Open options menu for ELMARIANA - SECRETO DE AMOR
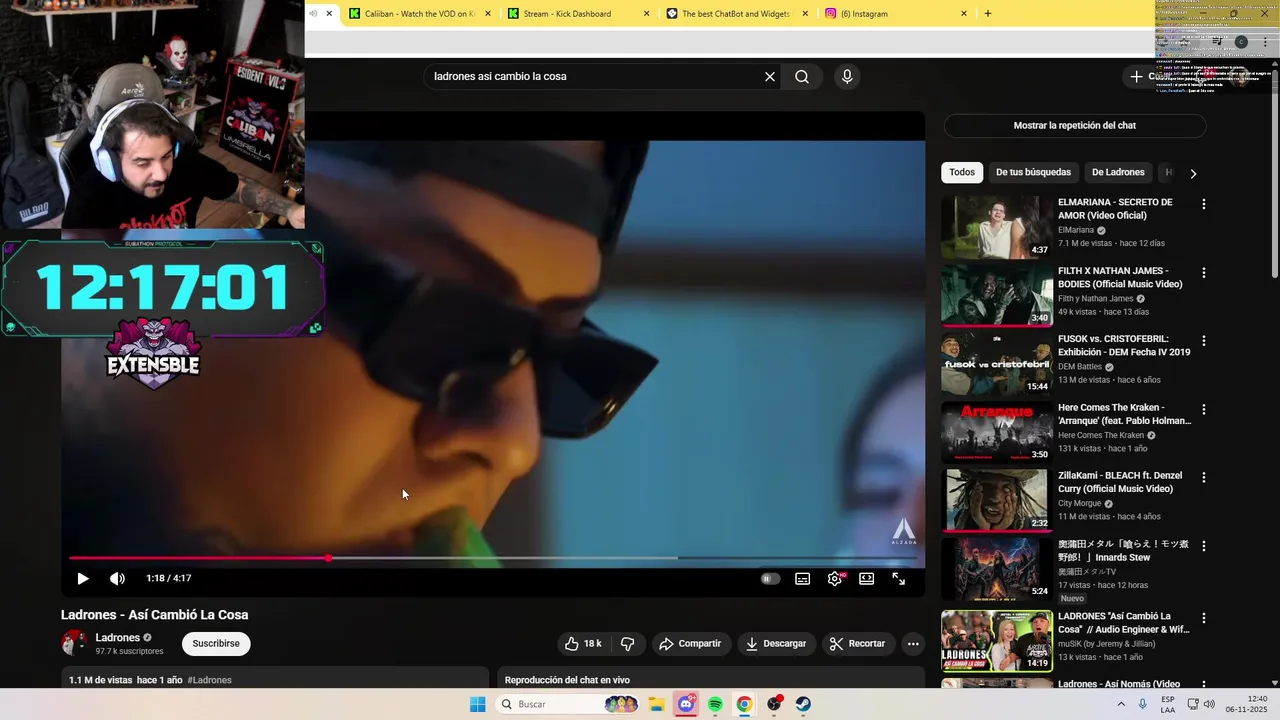 [x=1204, y=204]
